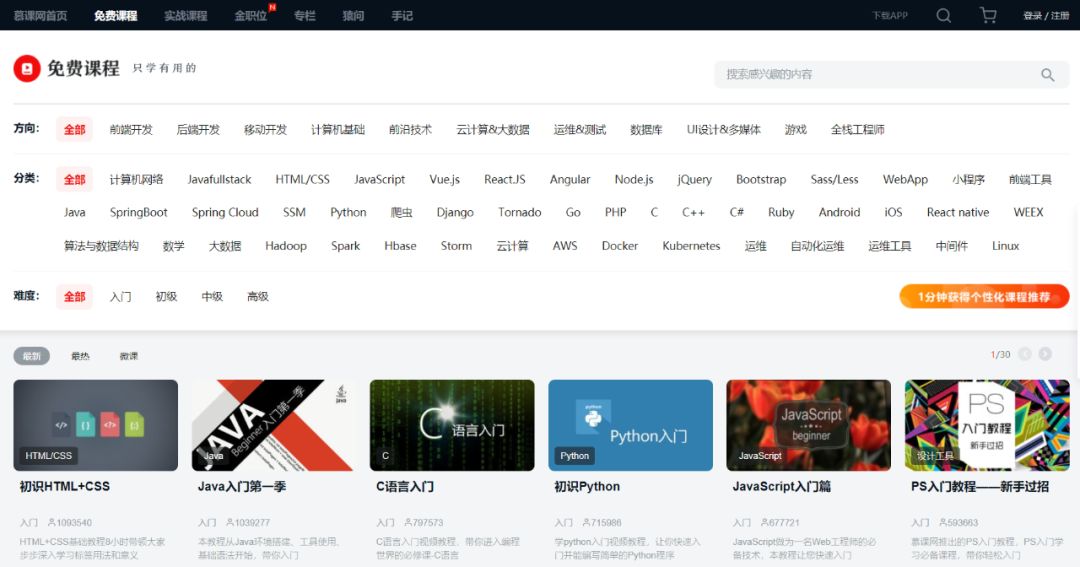This screenshot has width=1080, height=567.
Task: Open C语言入门 course thumbnail
Action: (x=452, y=425)
